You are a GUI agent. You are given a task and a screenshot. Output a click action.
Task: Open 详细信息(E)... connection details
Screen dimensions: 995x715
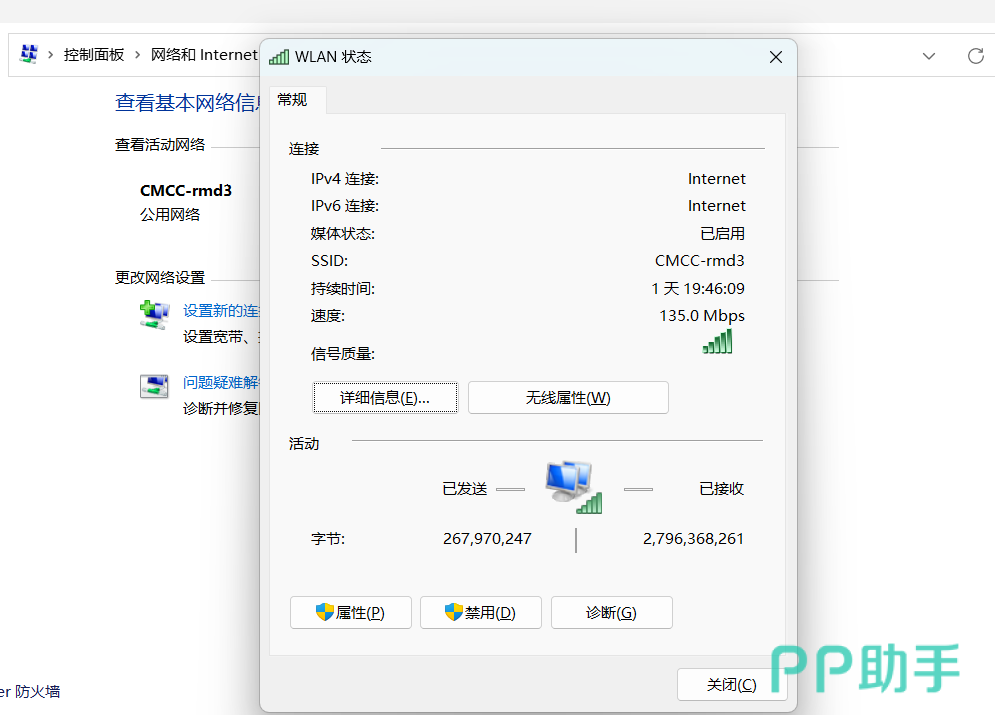[385, 397]
